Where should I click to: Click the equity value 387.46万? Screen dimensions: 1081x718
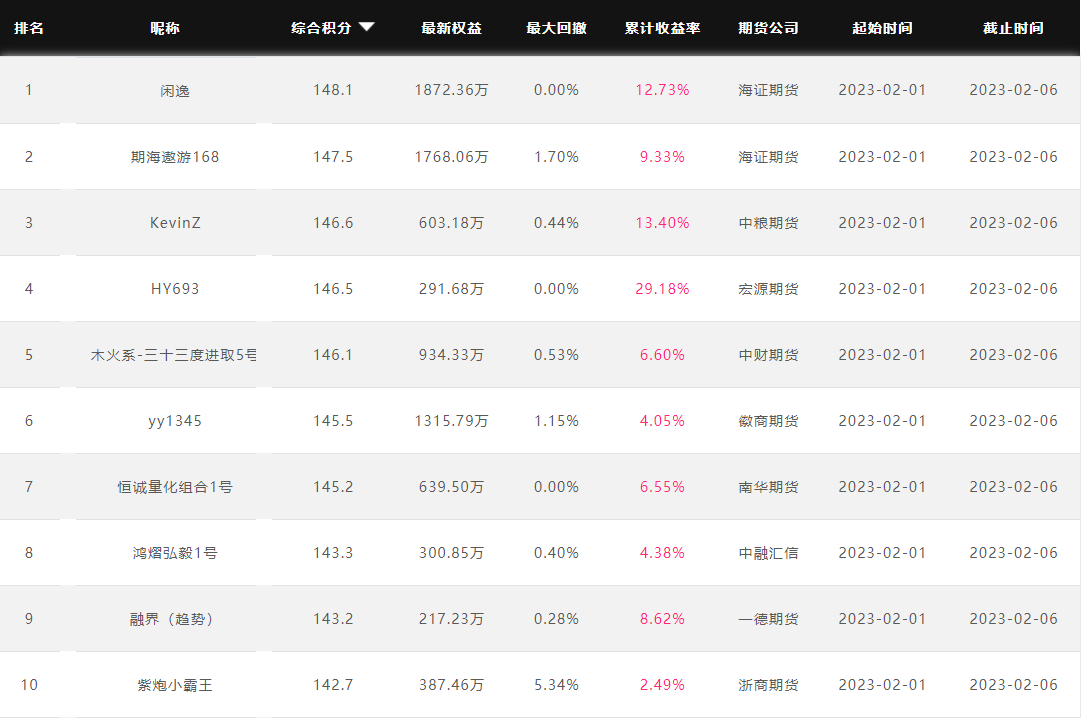click(x=452, y=685)
